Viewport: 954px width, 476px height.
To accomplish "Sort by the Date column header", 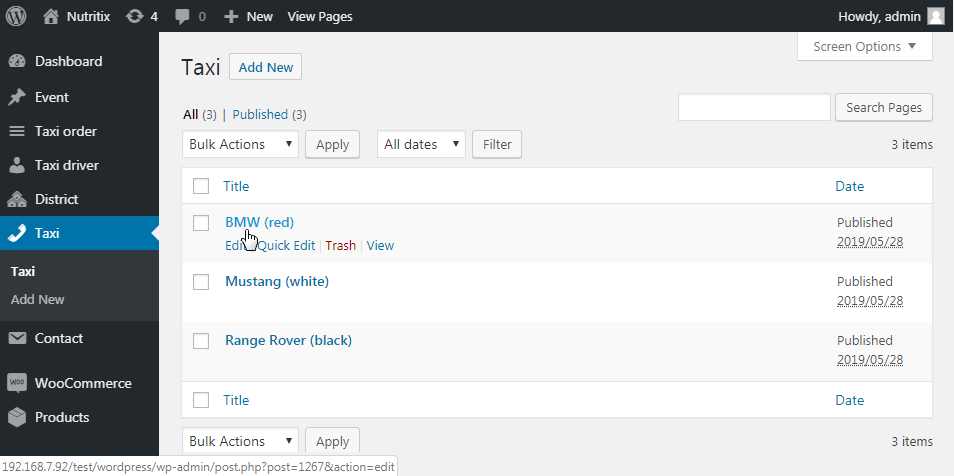I will (849, 186).
